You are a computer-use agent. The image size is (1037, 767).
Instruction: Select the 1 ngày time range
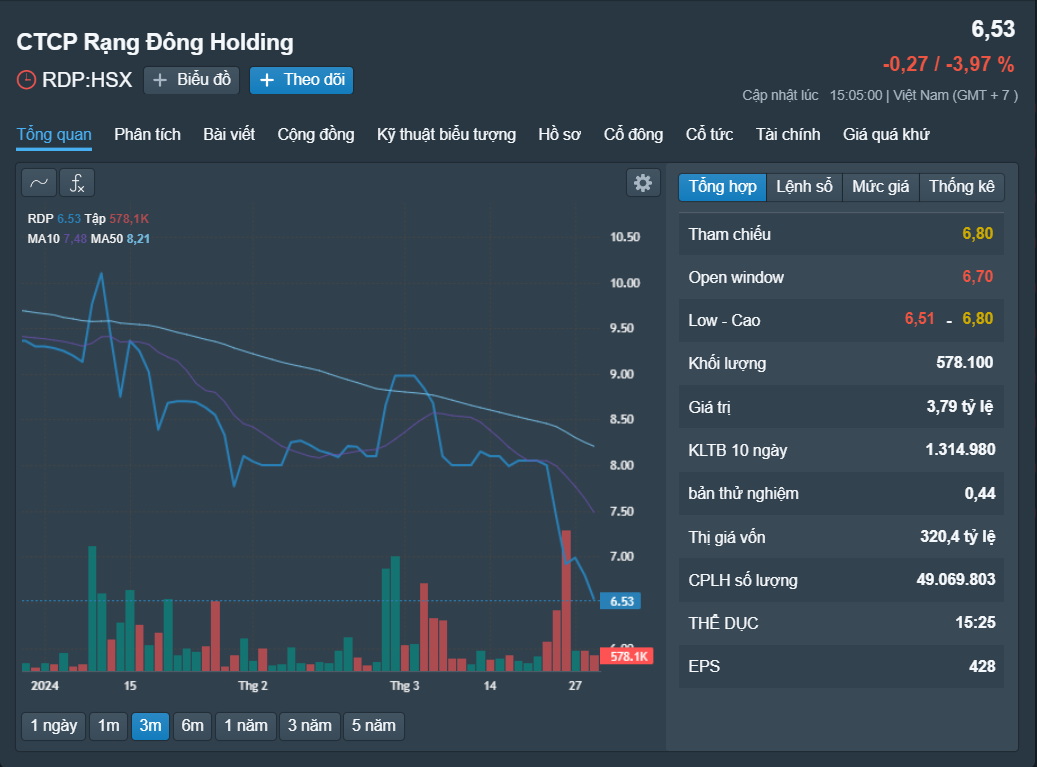coord(54,726)
